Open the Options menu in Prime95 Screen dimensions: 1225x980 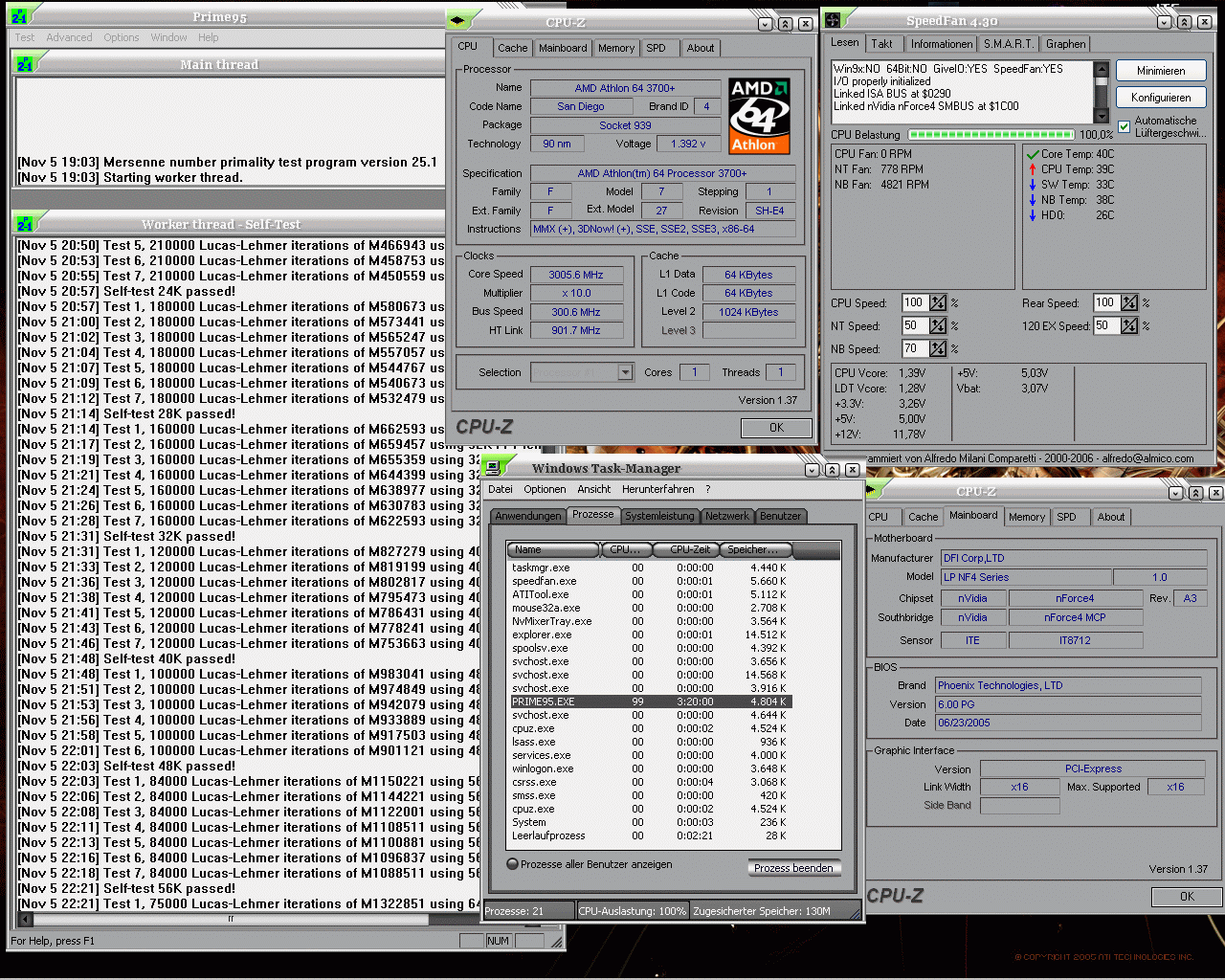pyautogui.click(x=122, y=37)
